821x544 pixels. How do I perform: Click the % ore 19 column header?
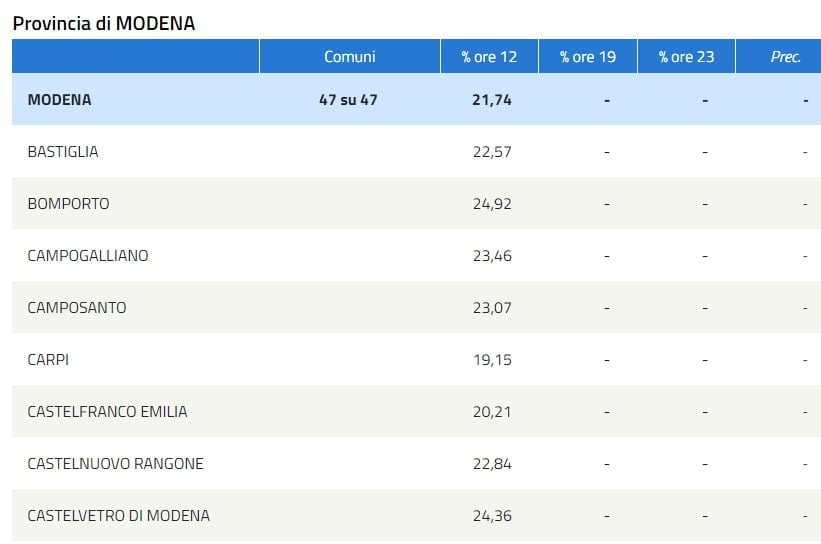click(x=587, y=57)
